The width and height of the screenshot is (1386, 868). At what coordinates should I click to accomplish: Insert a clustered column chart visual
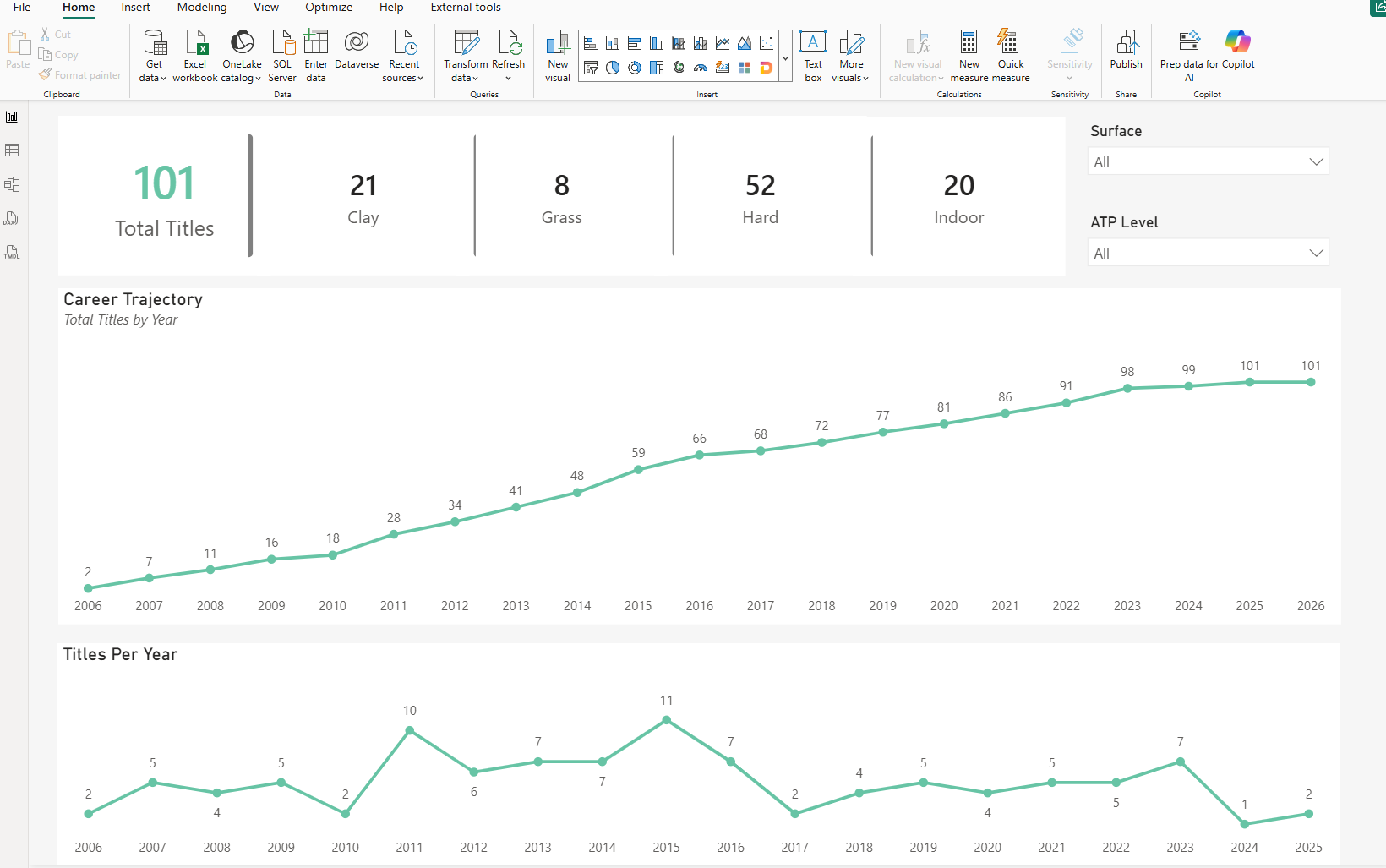click(x=657, y=43)
